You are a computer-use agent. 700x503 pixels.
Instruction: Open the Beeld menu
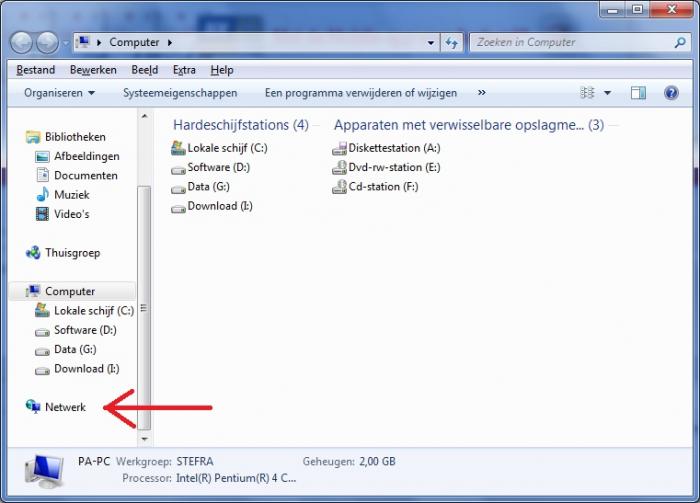tap(145, 70)
